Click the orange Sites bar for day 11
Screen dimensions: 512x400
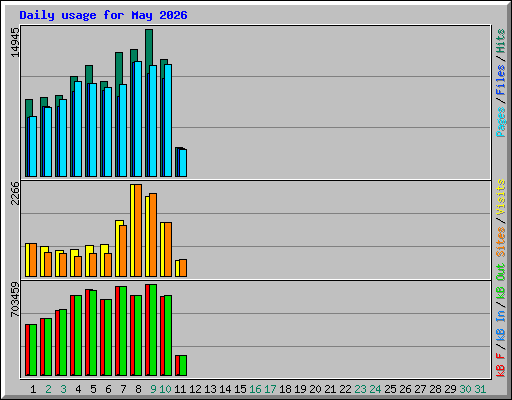point(183,268)
